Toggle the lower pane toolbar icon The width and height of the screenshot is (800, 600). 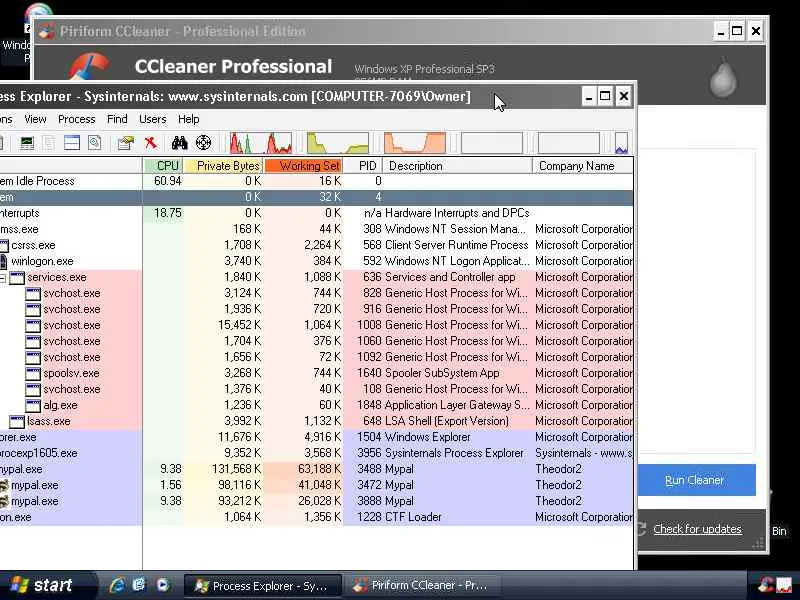pos(71,143)
